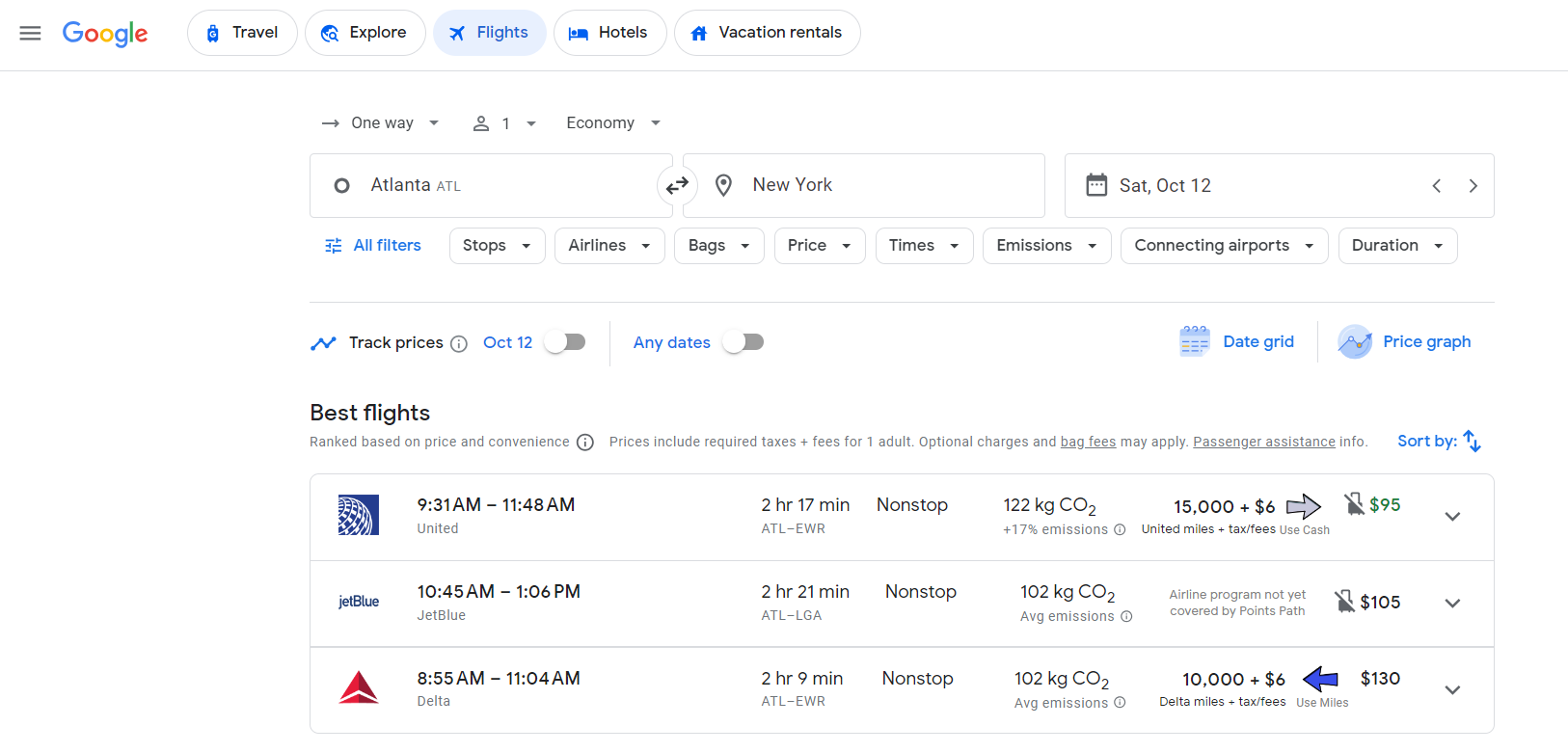Expand the United flight details
The width and height of the screenshot is (1568, 753).
point(1452,517)
